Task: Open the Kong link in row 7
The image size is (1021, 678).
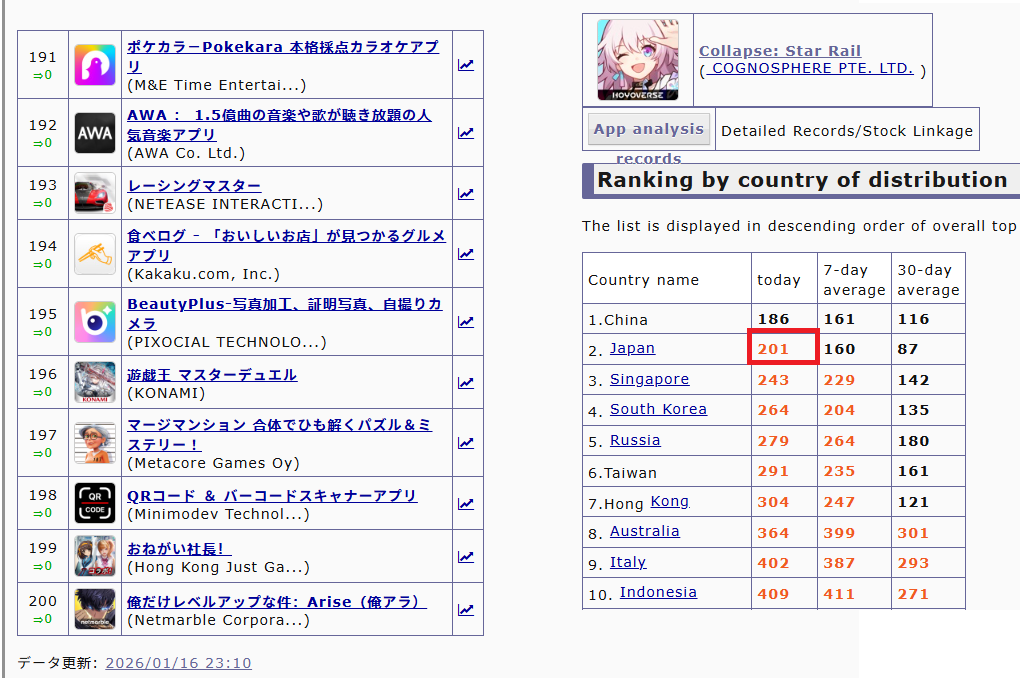Action: click(x=670, y=501)
